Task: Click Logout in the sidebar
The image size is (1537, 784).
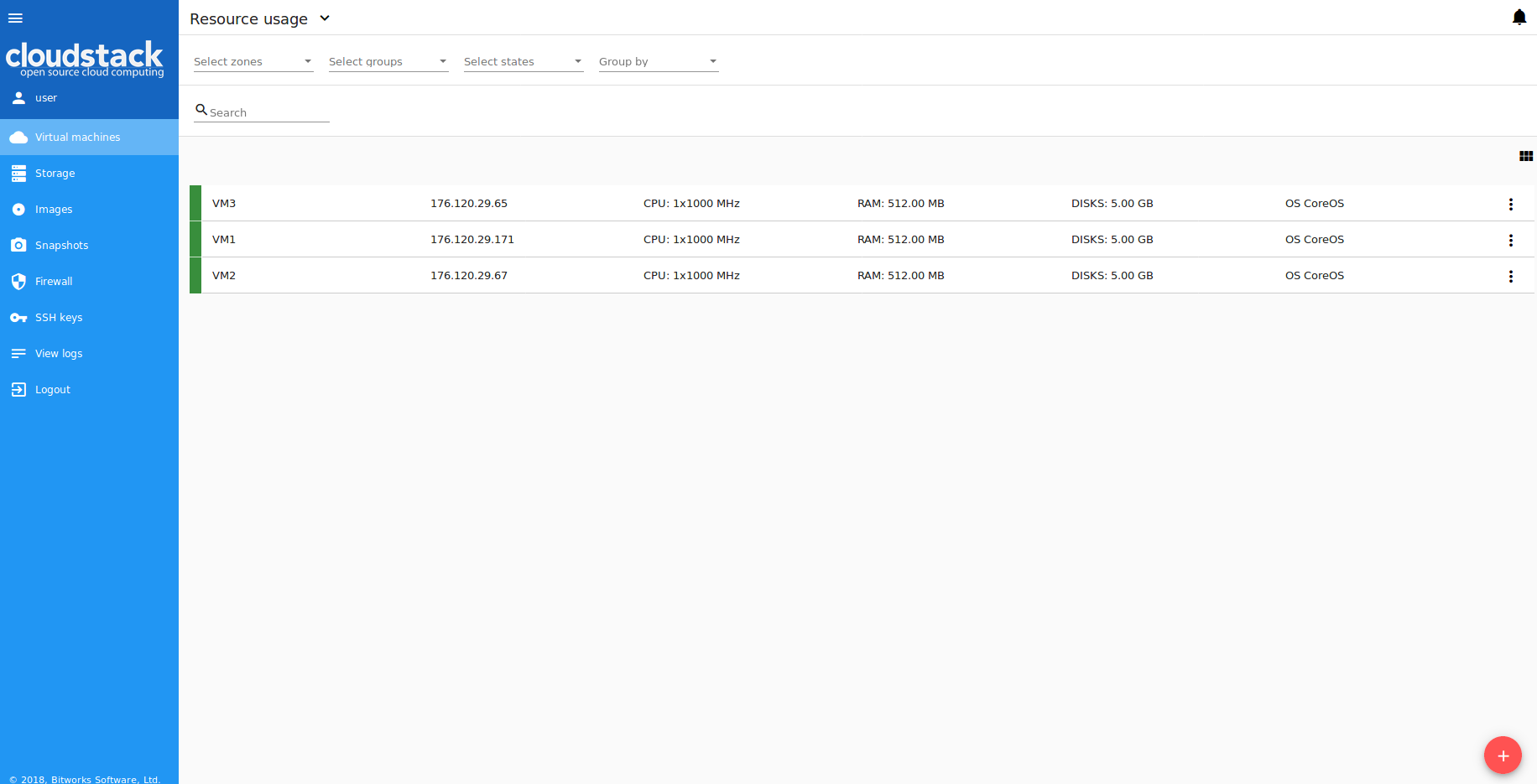Action: click(x=52, y=390)
